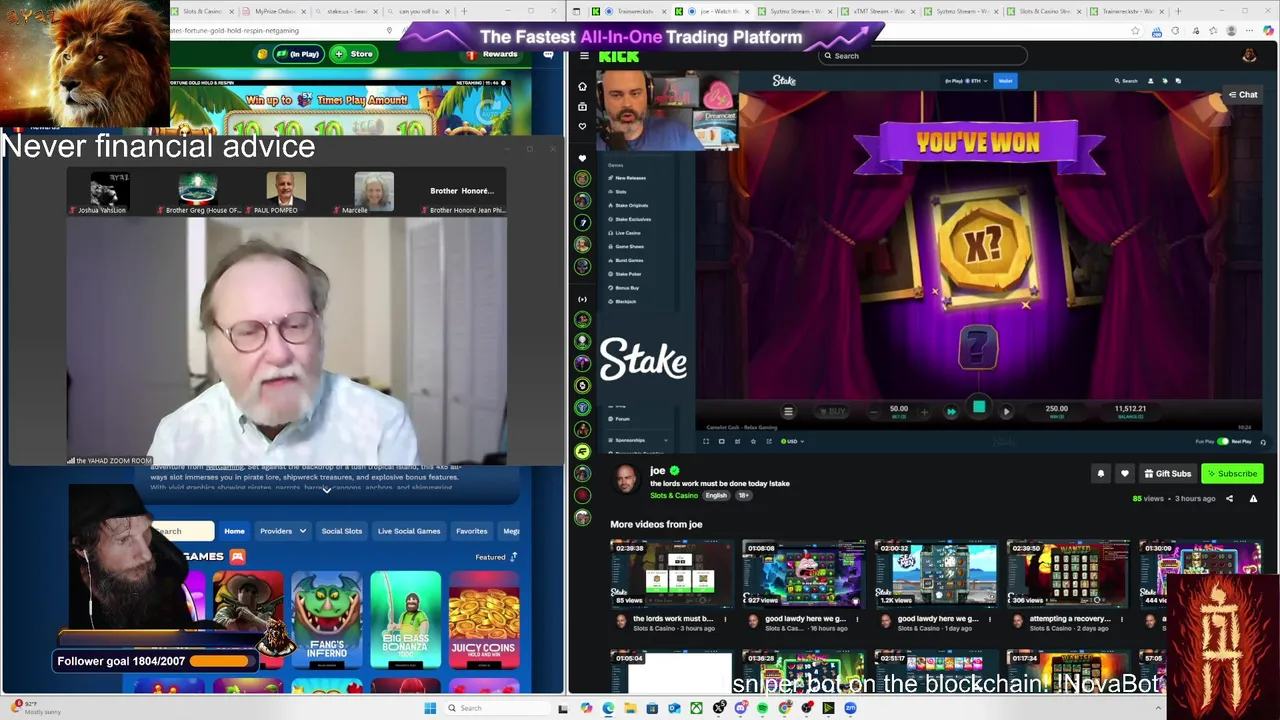
Task: Expand game description with down chevron
Action: coord(326,491)
